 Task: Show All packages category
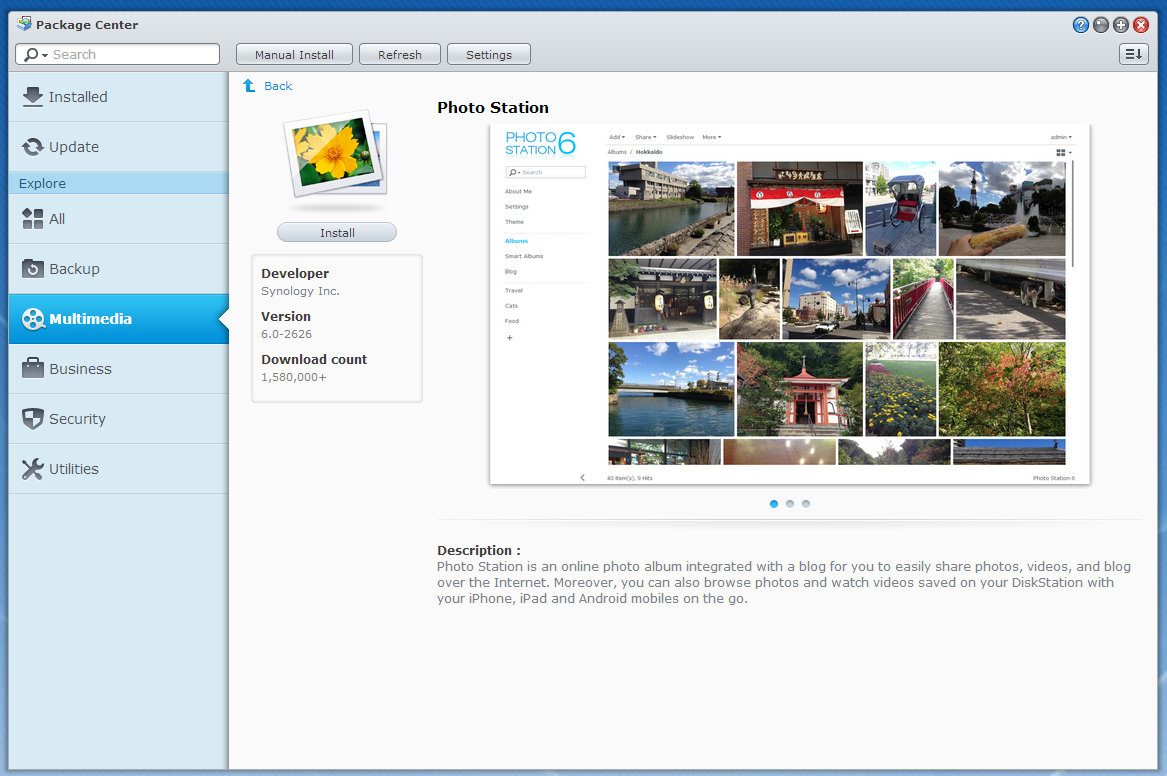(119, 219)
